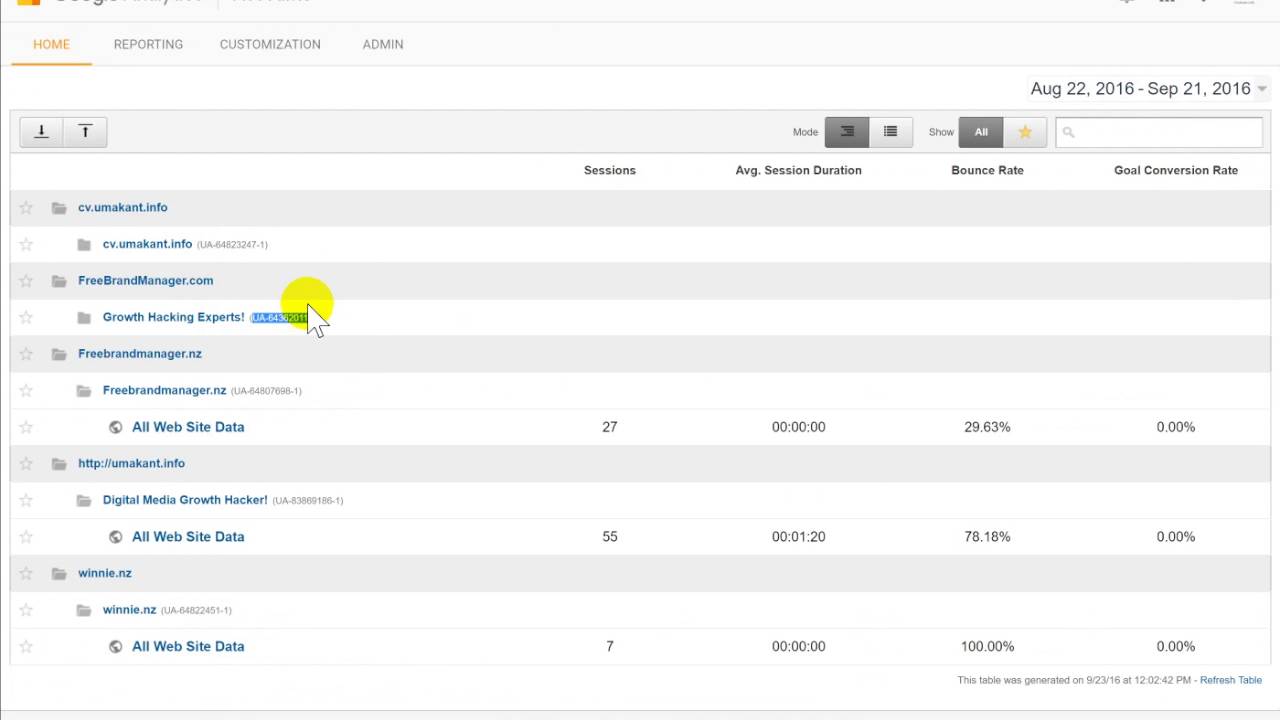Open the cv.umakant.info account link
Viewport: 1280px width, 720px height.
tap(123, 208)
